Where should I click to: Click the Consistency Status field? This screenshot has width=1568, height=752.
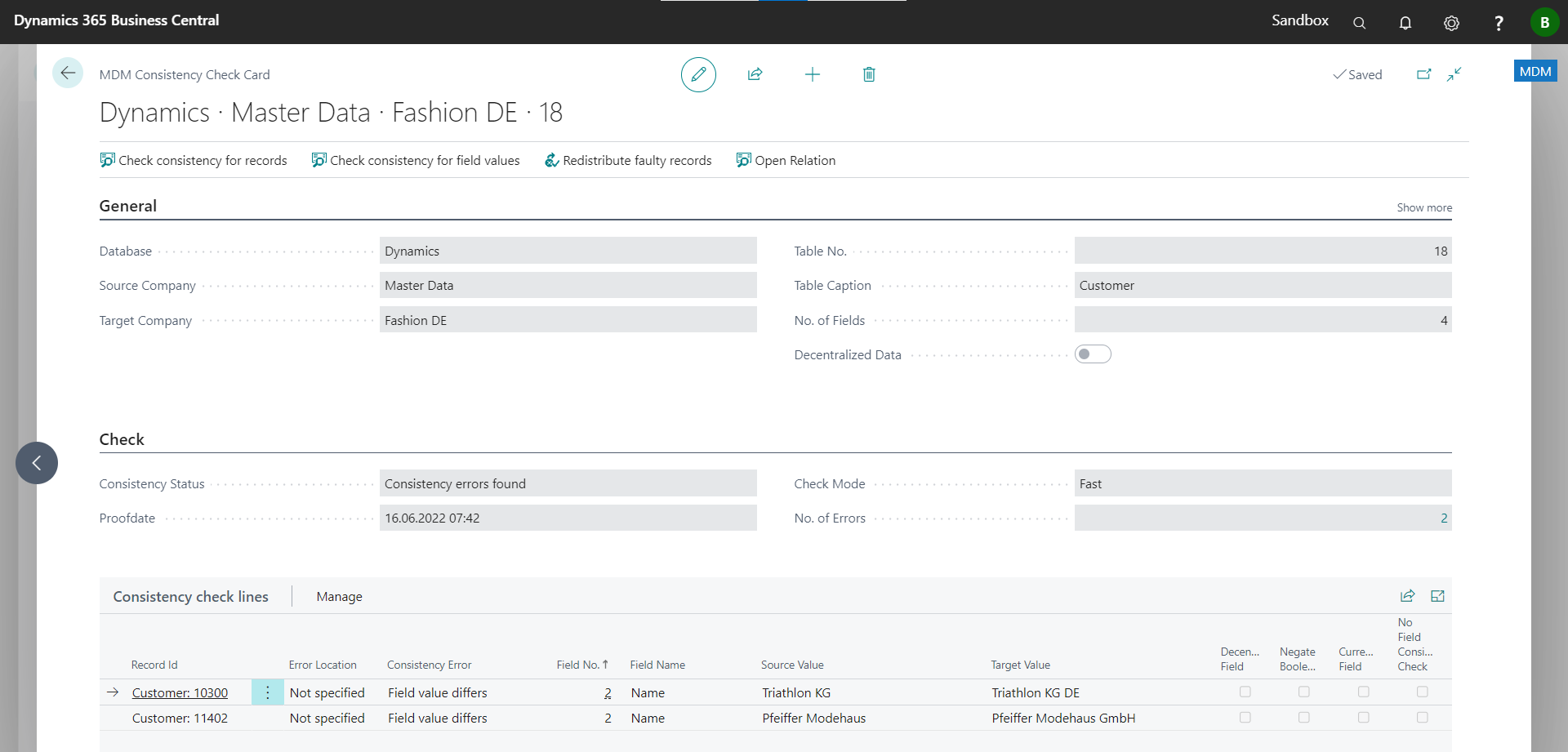[x=568, y=483]
